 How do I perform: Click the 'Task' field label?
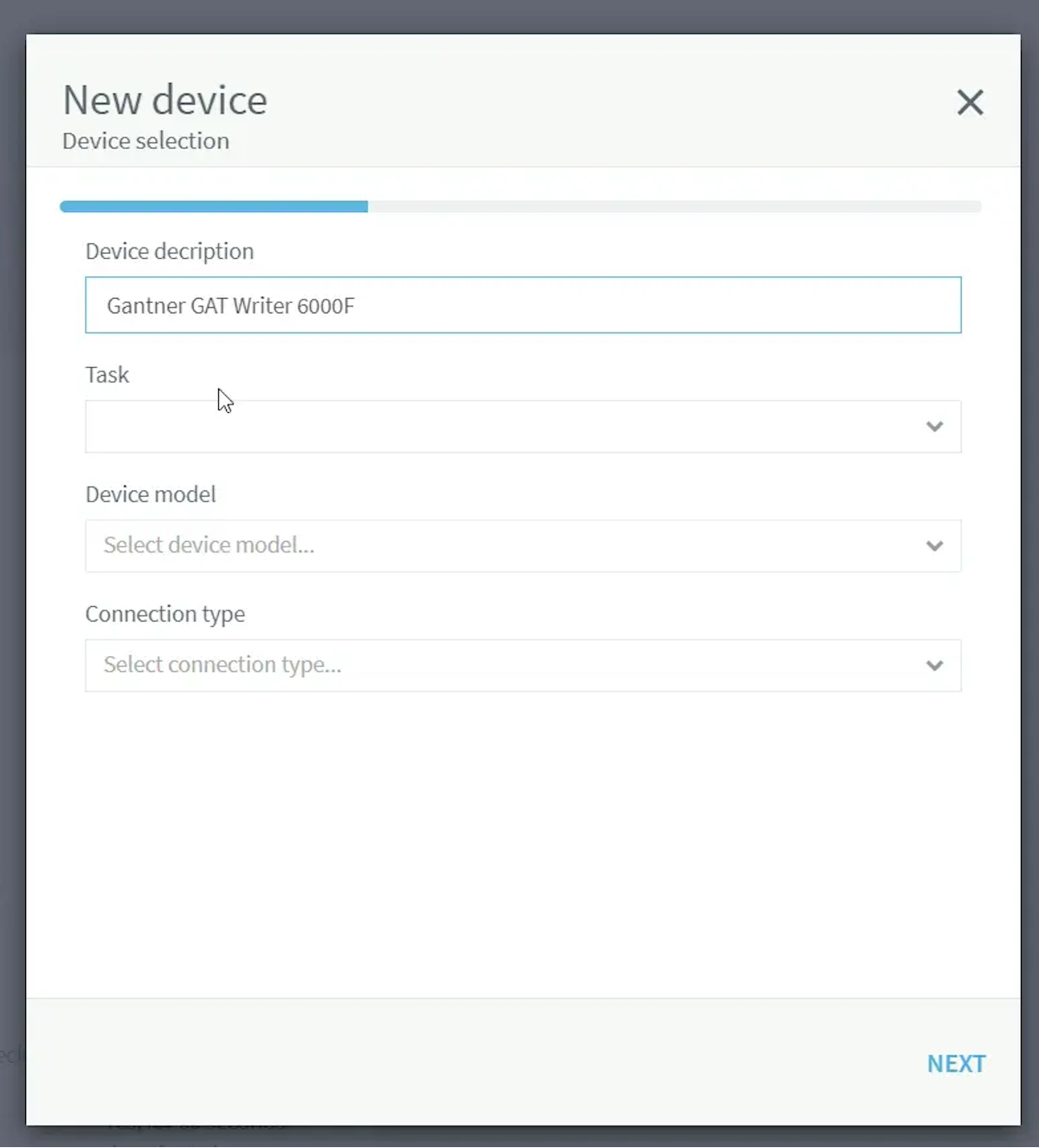pyautogui.click(x=107, y=374)
